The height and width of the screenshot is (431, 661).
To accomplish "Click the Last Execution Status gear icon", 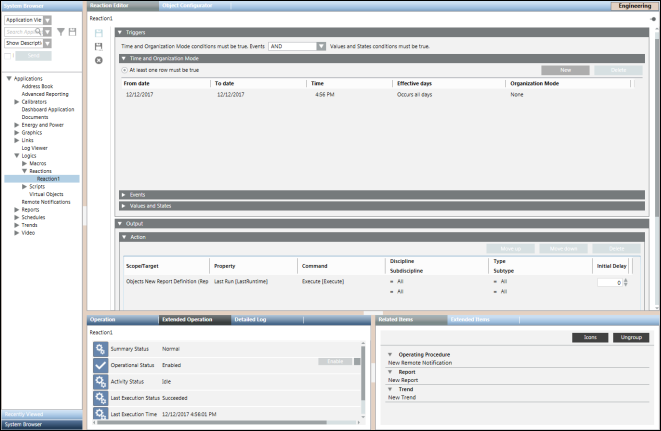I will pos(100,399).
